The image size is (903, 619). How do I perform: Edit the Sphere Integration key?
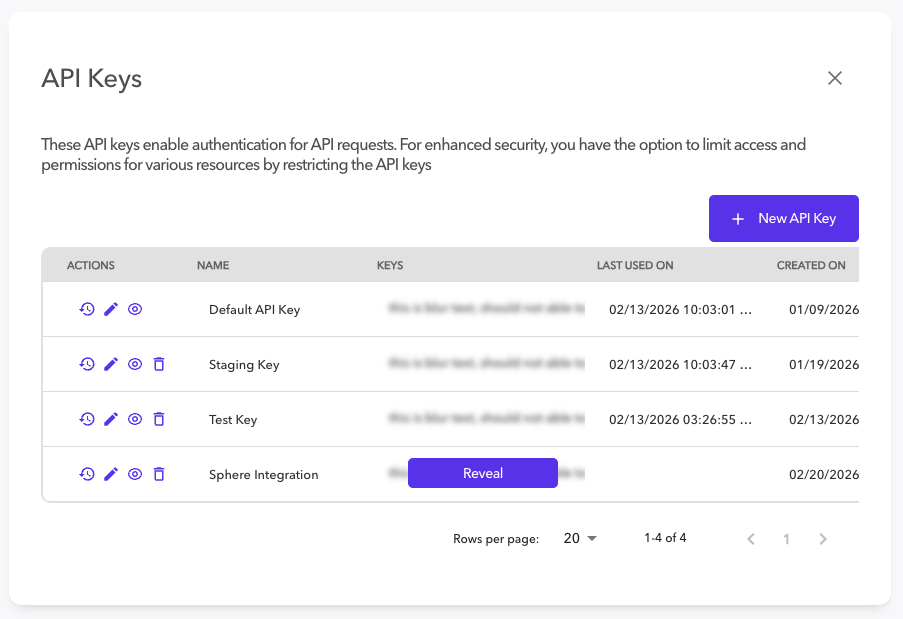pos(111,475)
